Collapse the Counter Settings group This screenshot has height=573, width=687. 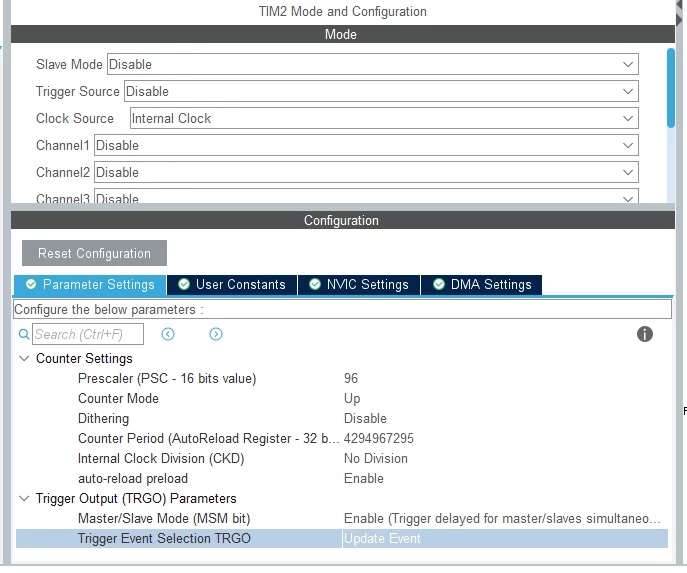point(24,359)
